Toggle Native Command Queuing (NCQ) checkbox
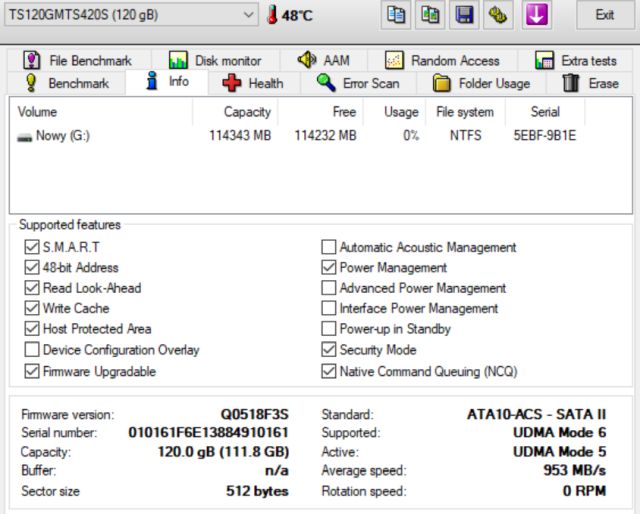 (x=329, y=372)
